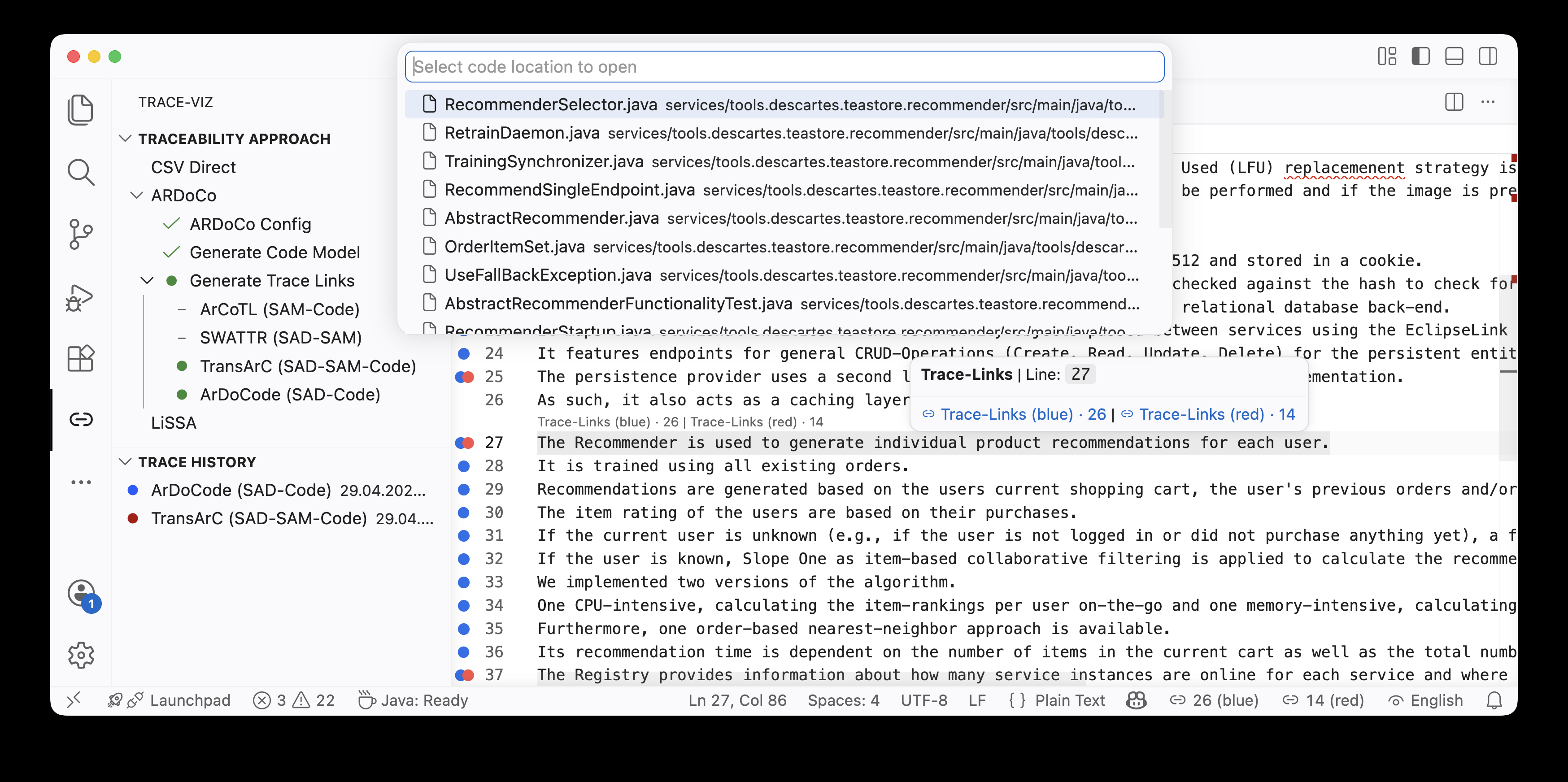This screenshot has width=1568, height=782.
Task: Open Trace-Links (blue) 26 link in hover
Action: click(x=1014, y=414)
